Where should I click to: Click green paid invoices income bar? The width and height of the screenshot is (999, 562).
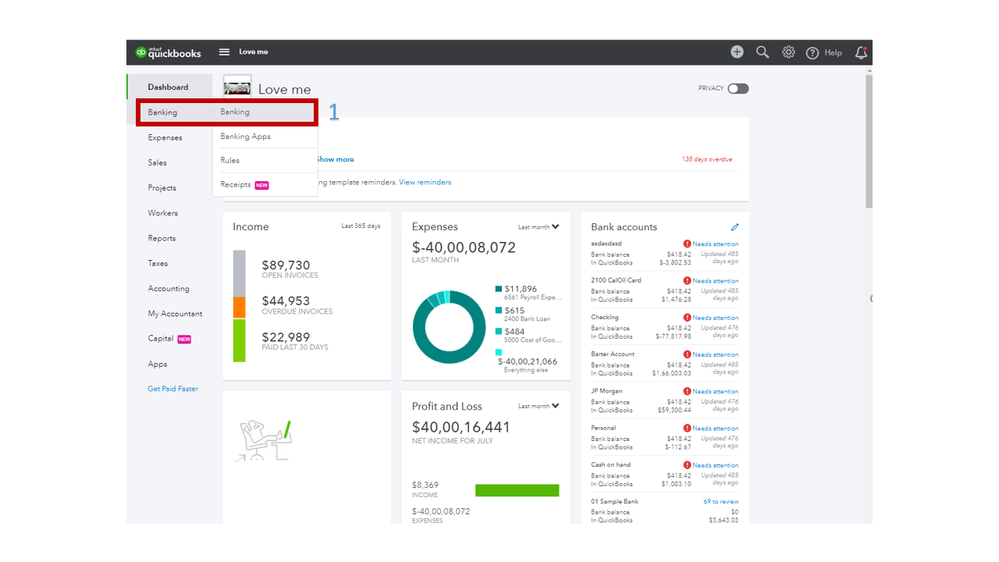(x=239, y=340)
